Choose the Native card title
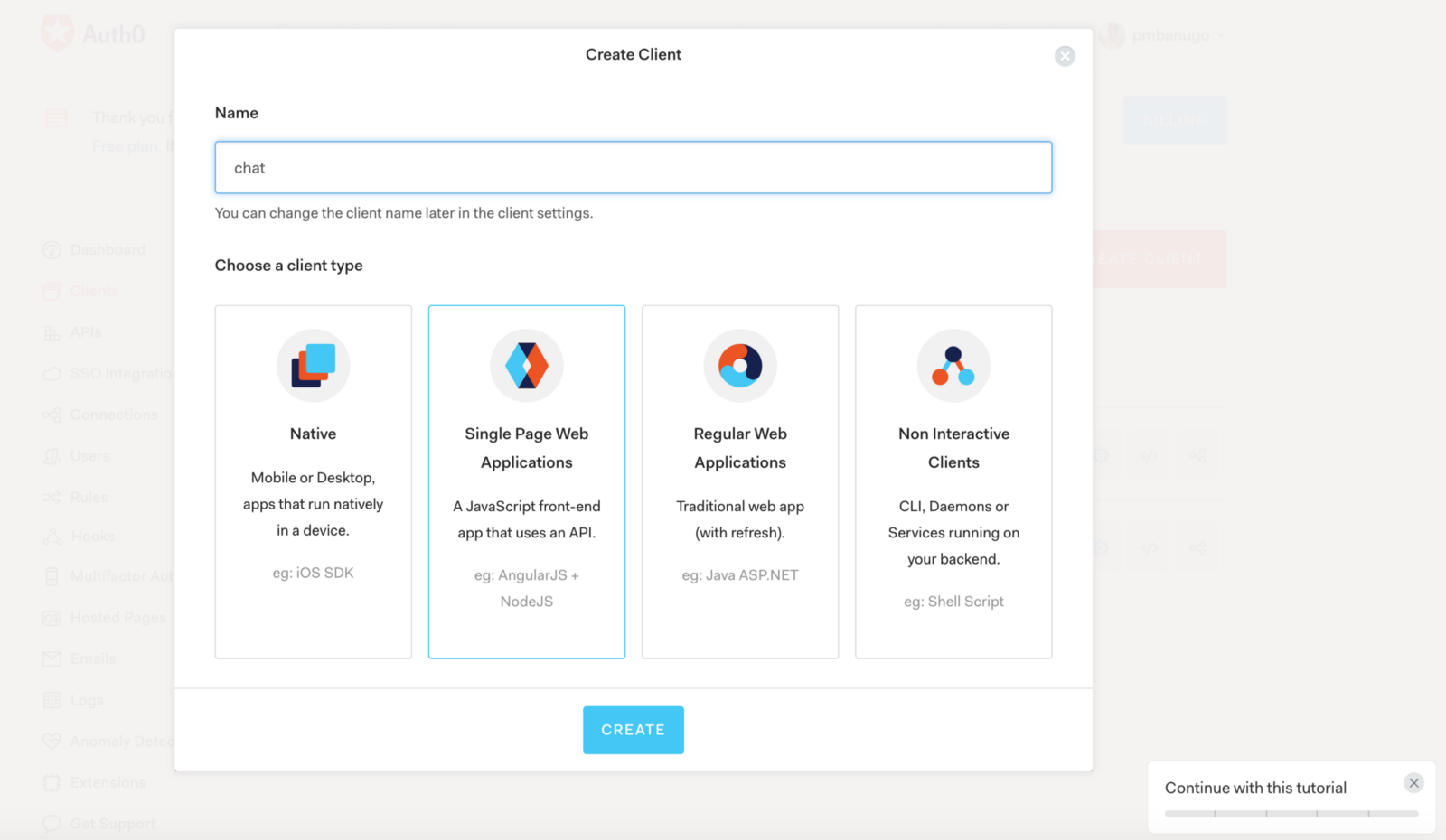The image size is (1446, 840). click(x=313, y=434)
